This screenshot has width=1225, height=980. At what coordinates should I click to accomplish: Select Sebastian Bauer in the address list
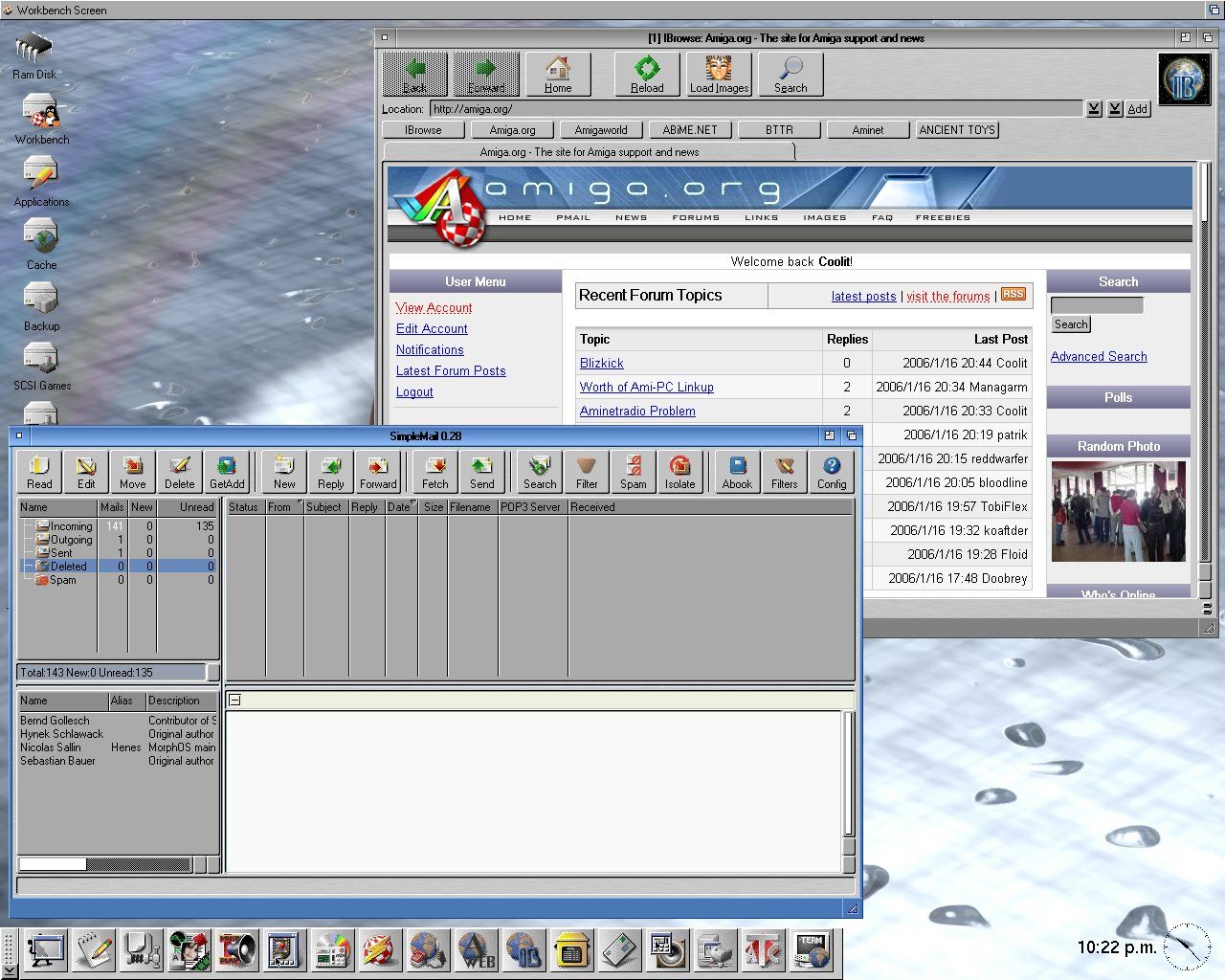117,761
